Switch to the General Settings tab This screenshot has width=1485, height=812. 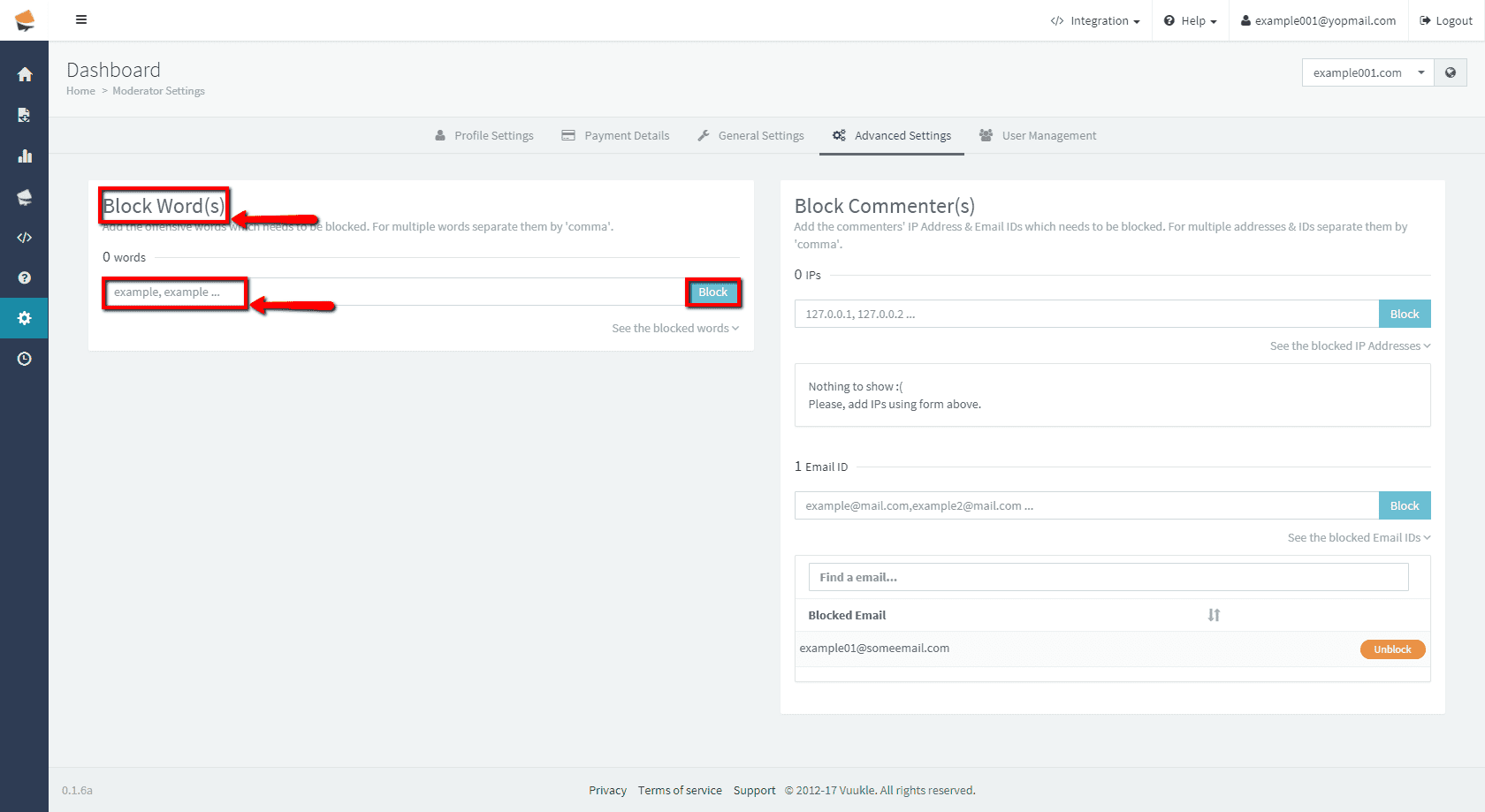(x=750, y=135)
